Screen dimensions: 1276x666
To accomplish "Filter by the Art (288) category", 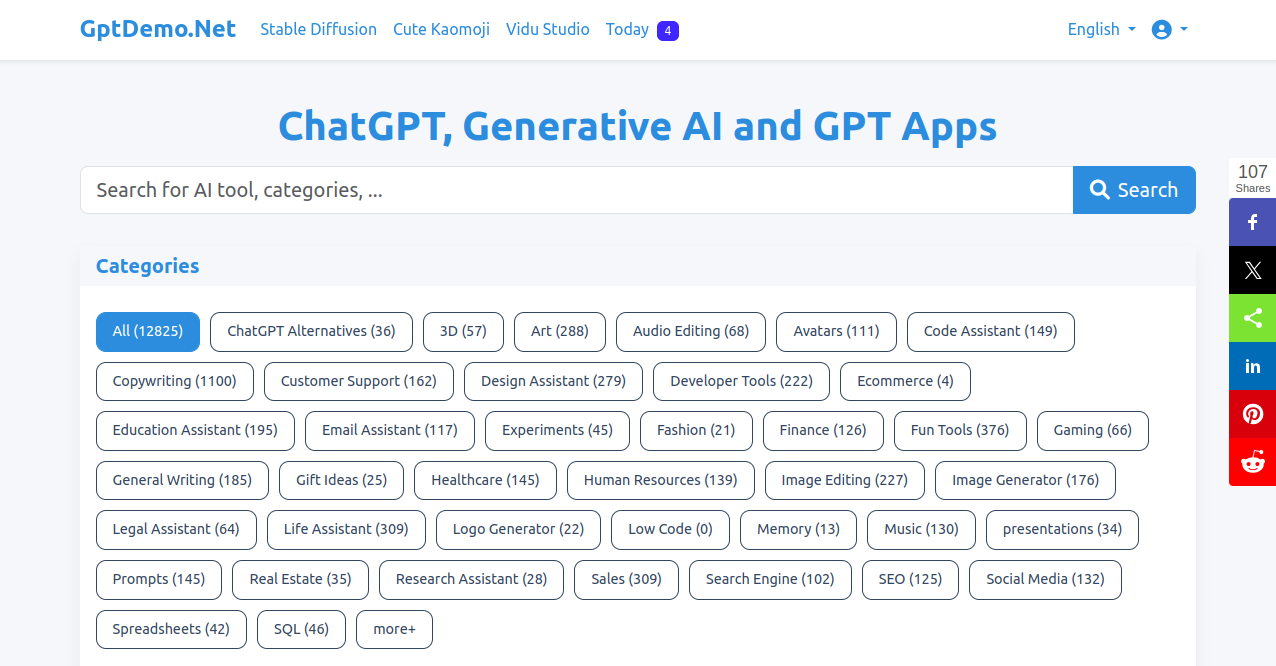I will (560, 332).
